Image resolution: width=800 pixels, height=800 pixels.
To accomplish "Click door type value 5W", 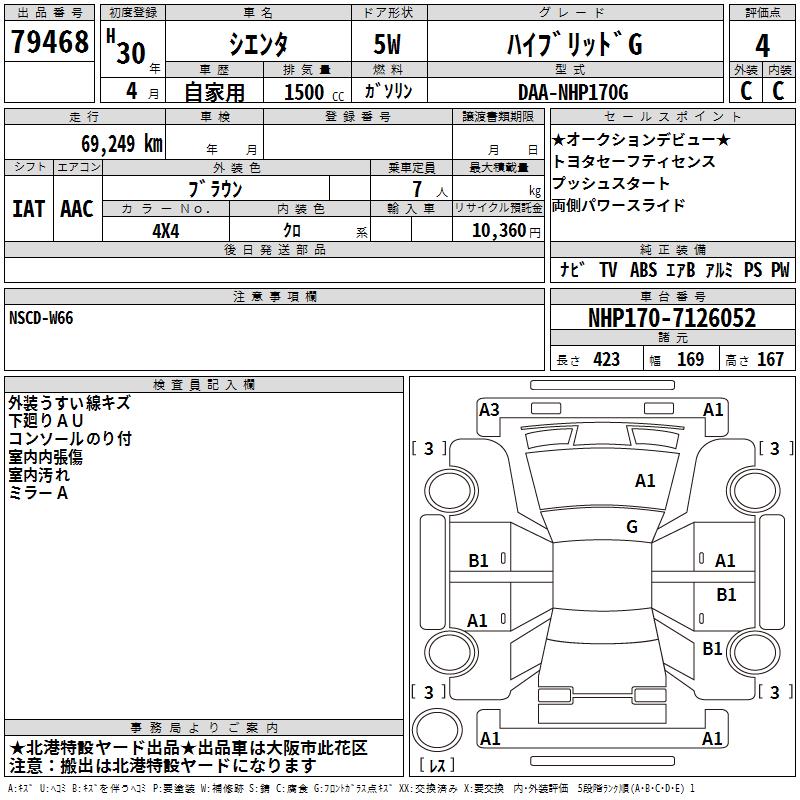I will (x=387, y=44).
